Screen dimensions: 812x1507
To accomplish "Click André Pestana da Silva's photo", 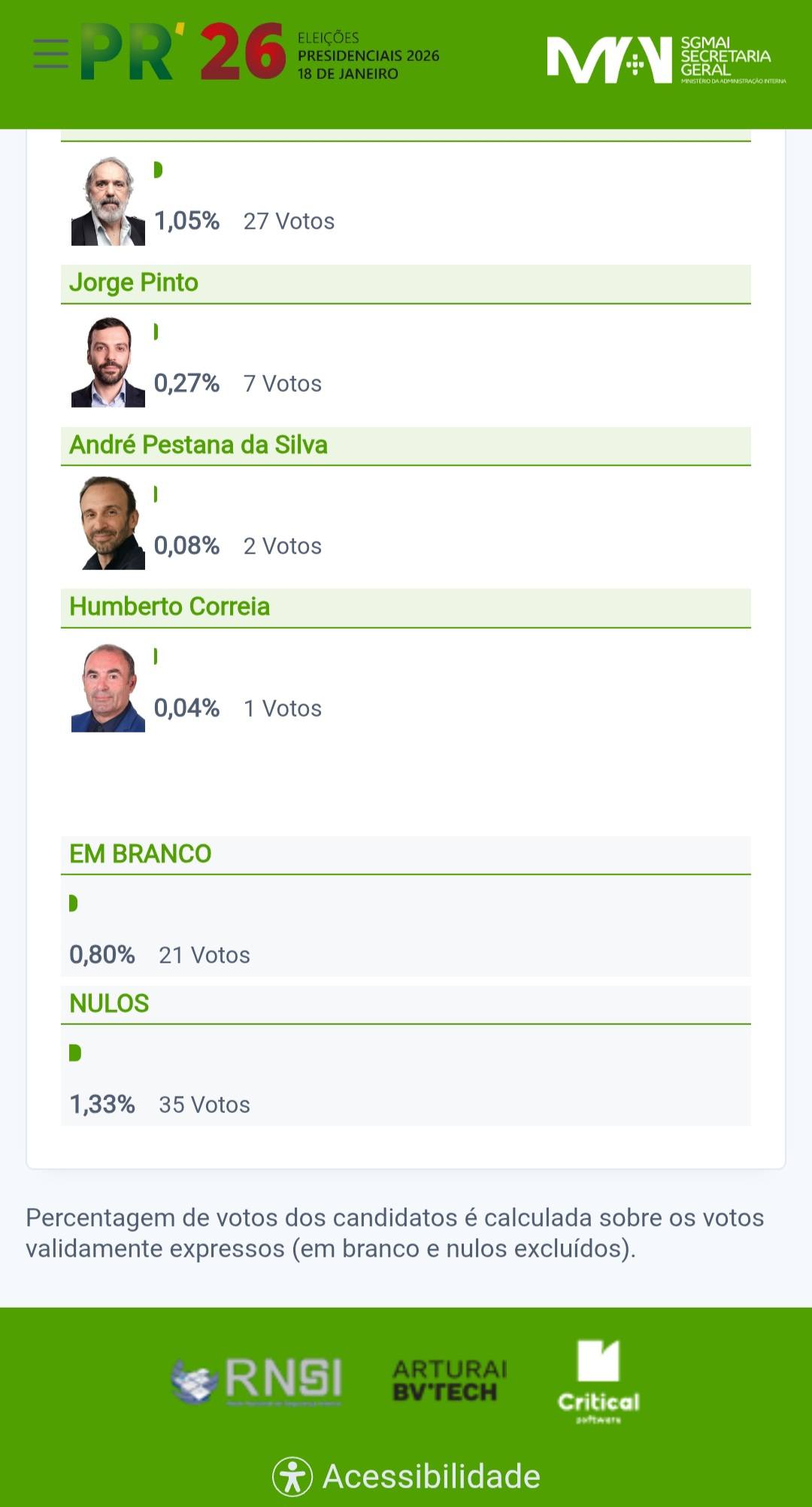I will click(110, 523).
